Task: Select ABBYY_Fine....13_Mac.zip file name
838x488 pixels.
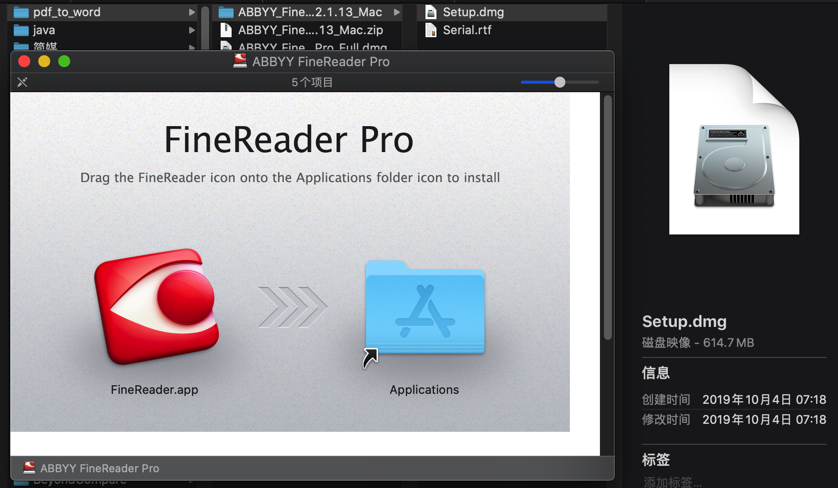Action: tap(311, 30)
